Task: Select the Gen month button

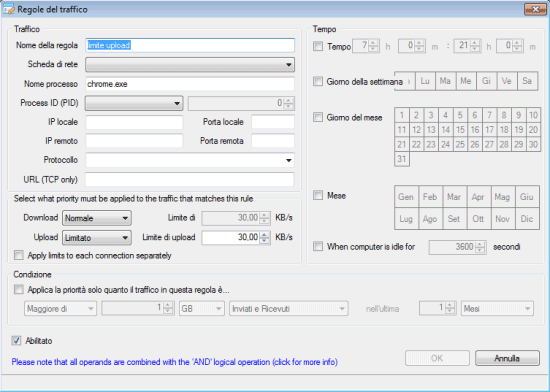Action: (406, 197)
